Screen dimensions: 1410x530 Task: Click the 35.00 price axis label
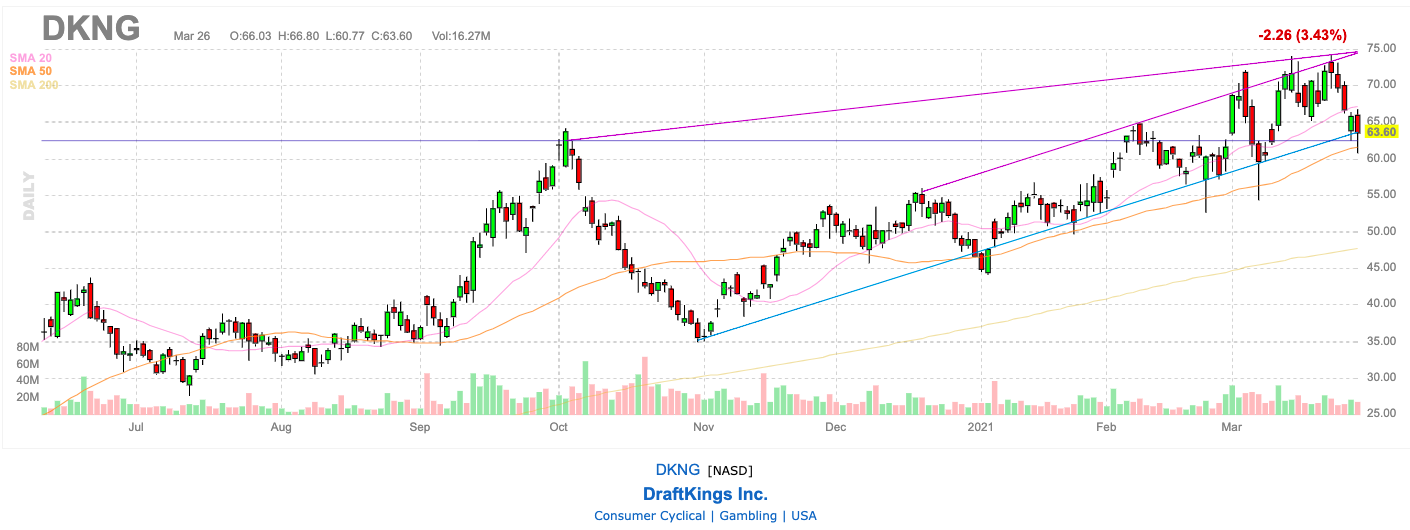(1381, 341)
